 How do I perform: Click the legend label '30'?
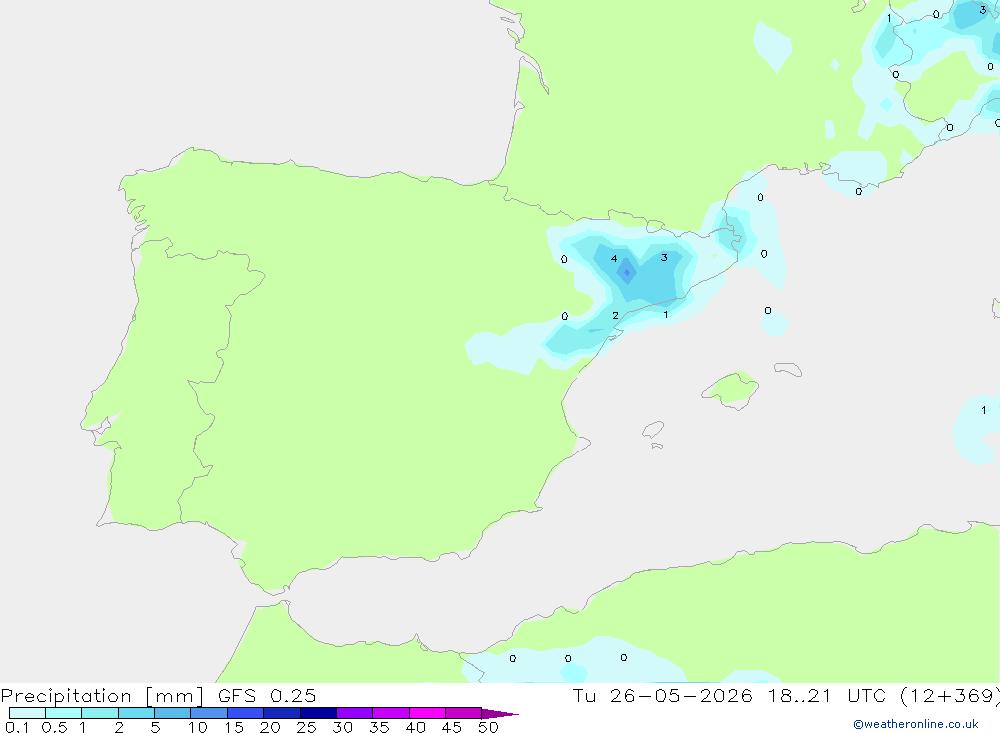click(x=343, y=727)
